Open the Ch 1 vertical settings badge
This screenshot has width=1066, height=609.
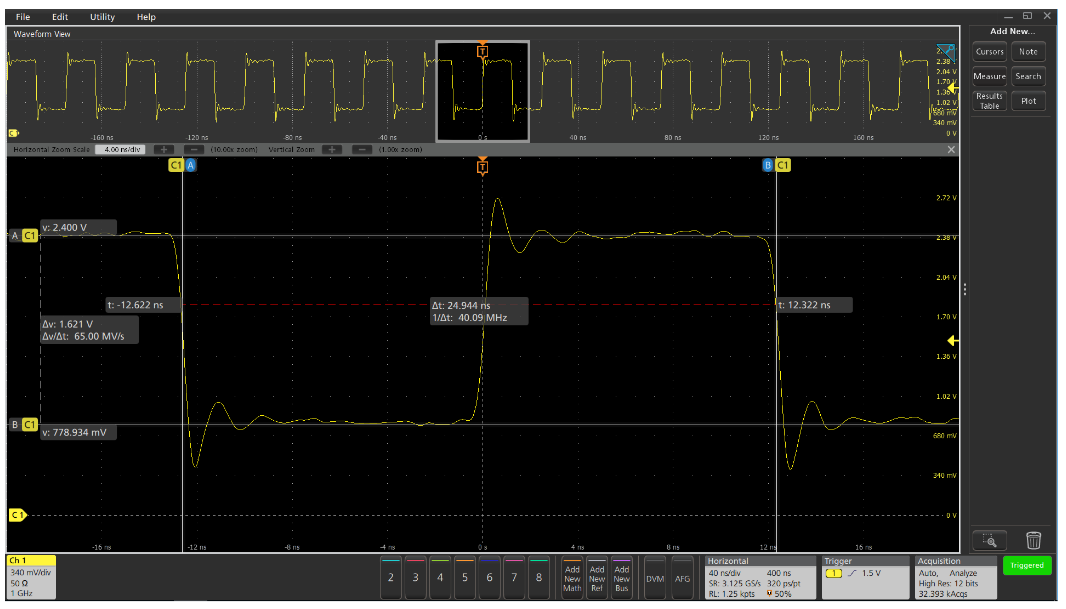(30, 577)
